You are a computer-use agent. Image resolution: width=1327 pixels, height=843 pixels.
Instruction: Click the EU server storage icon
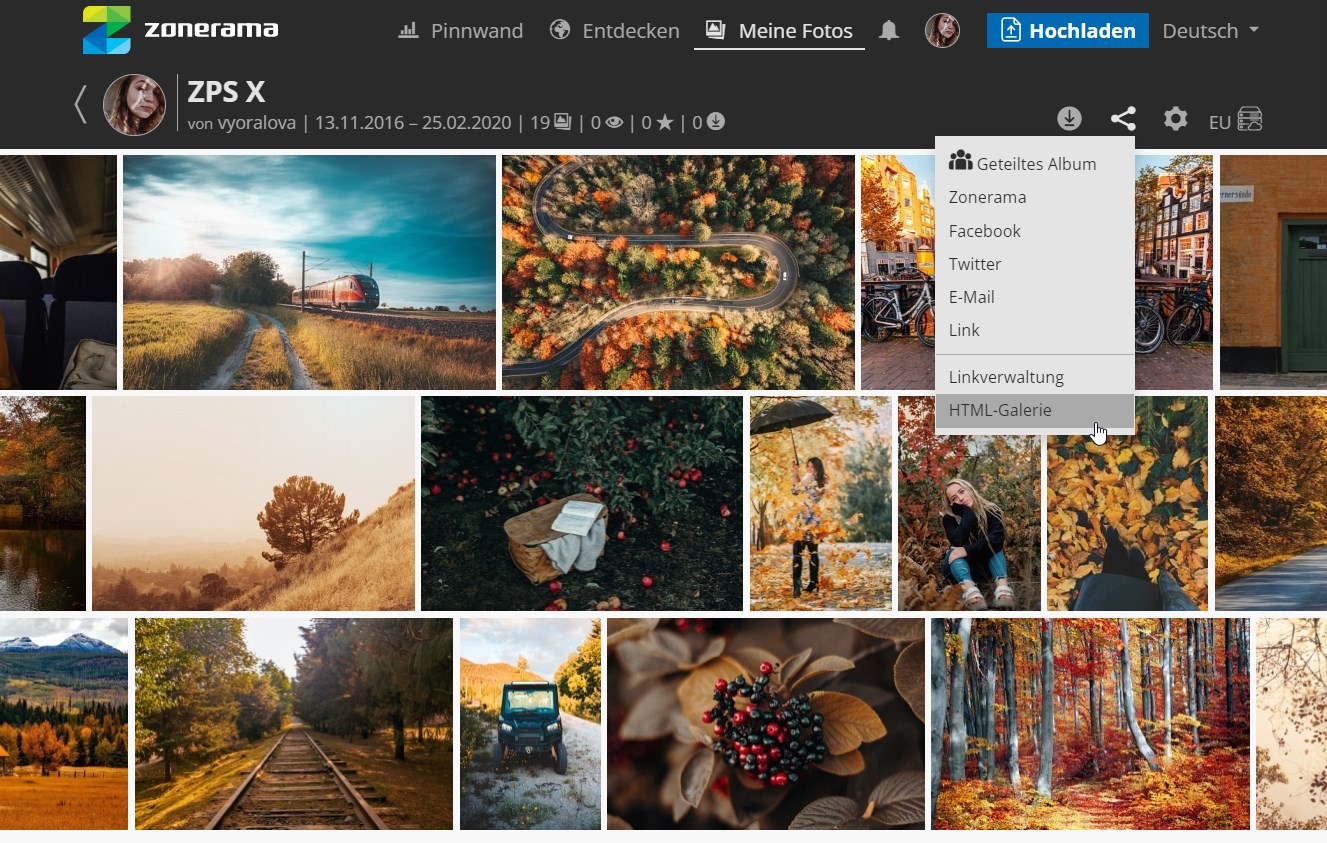pyautogui.click(x=1249, y=120)
